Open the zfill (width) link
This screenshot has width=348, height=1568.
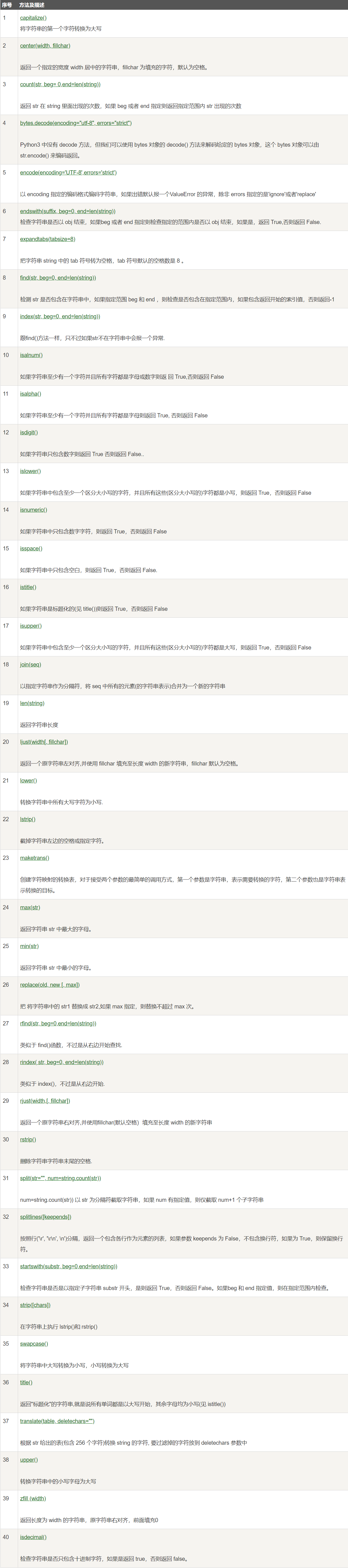(x=33, y=1498)
